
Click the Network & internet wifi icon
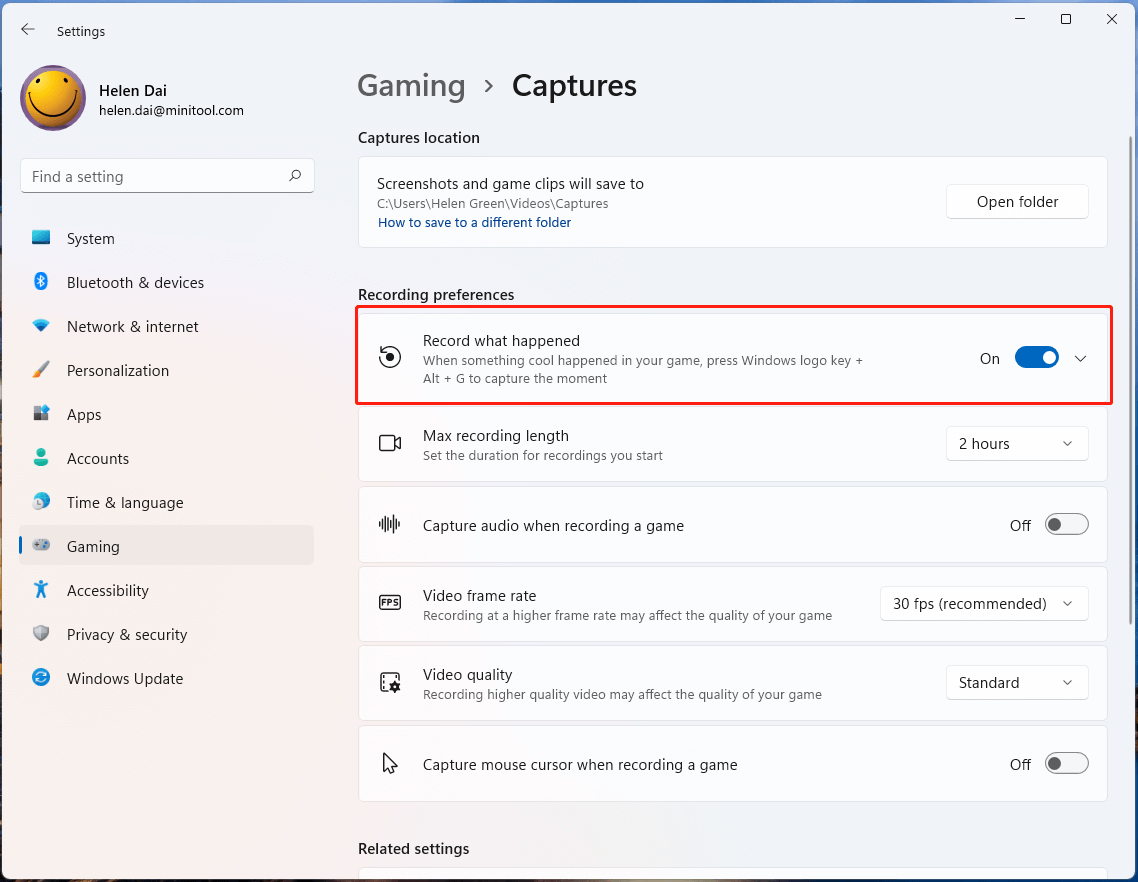coord(41,326)
